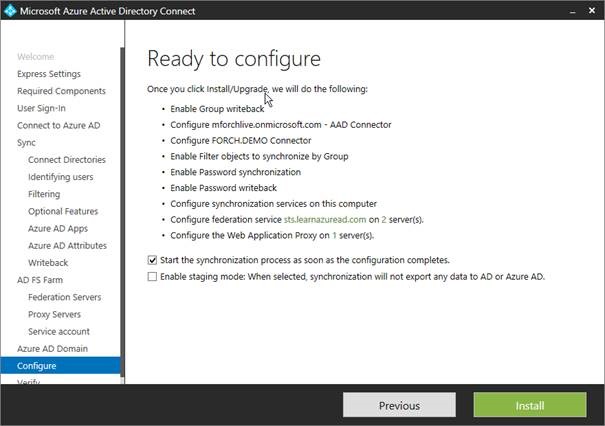This screenshot has height=426, width=605.
Task: Close the Azure AD Connect window
Action: point(591,11)
